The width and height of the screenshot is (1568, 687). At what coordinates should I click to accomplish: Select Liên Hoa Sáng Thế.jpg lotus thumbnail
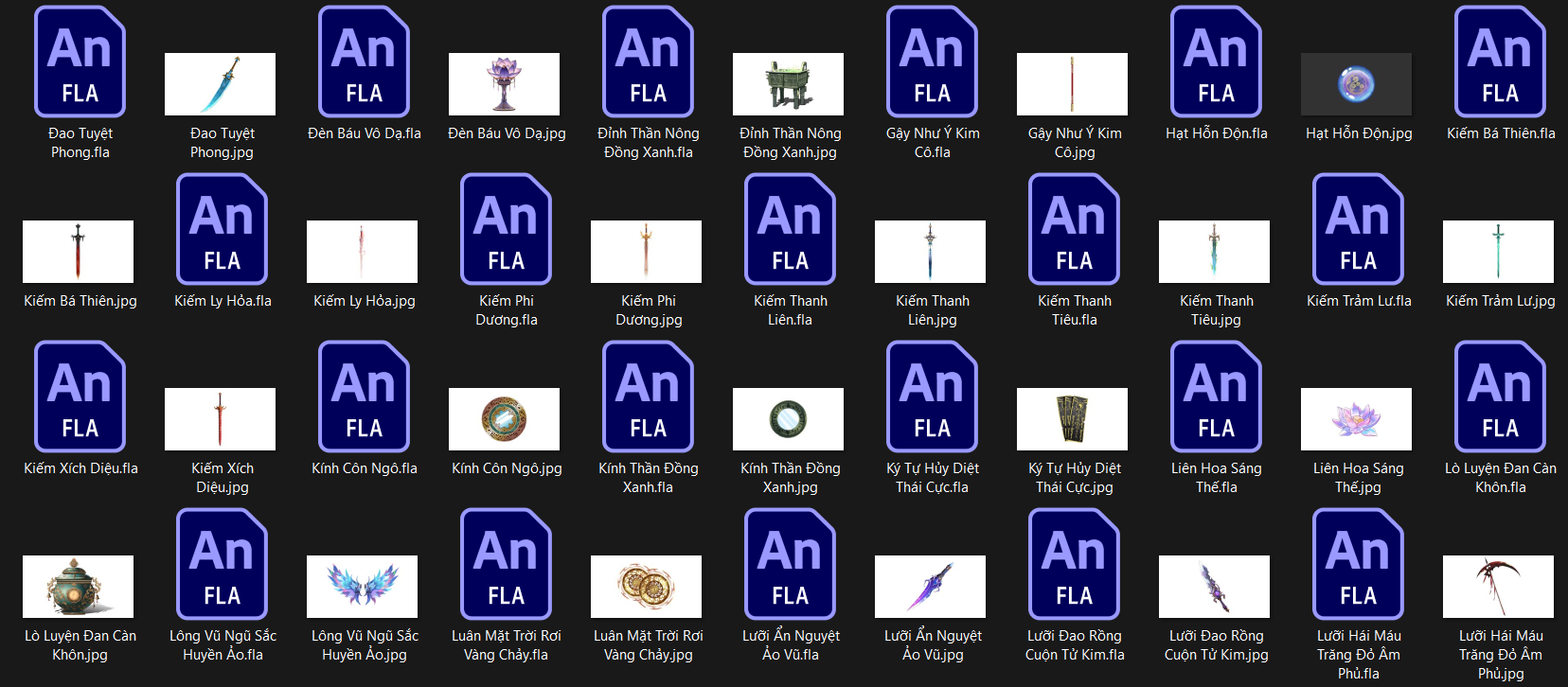point(1356,419)
